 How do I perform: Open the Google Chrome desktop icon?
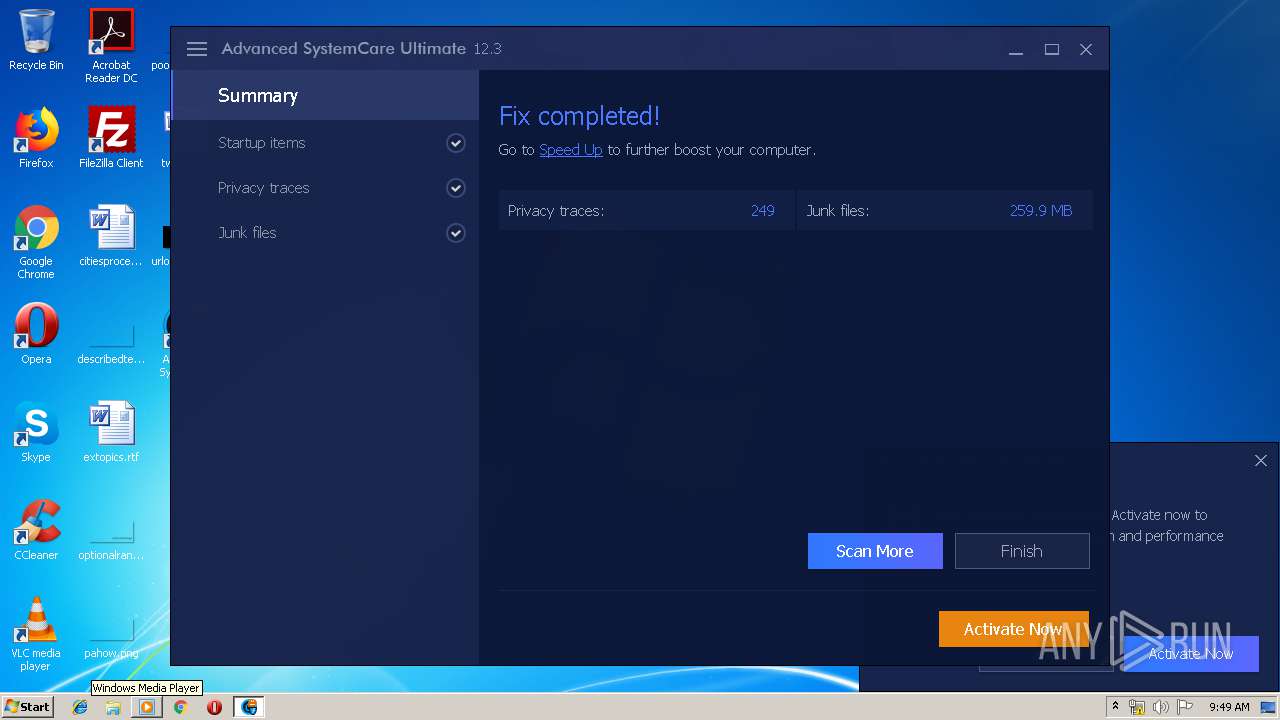(x=36, y=242)
